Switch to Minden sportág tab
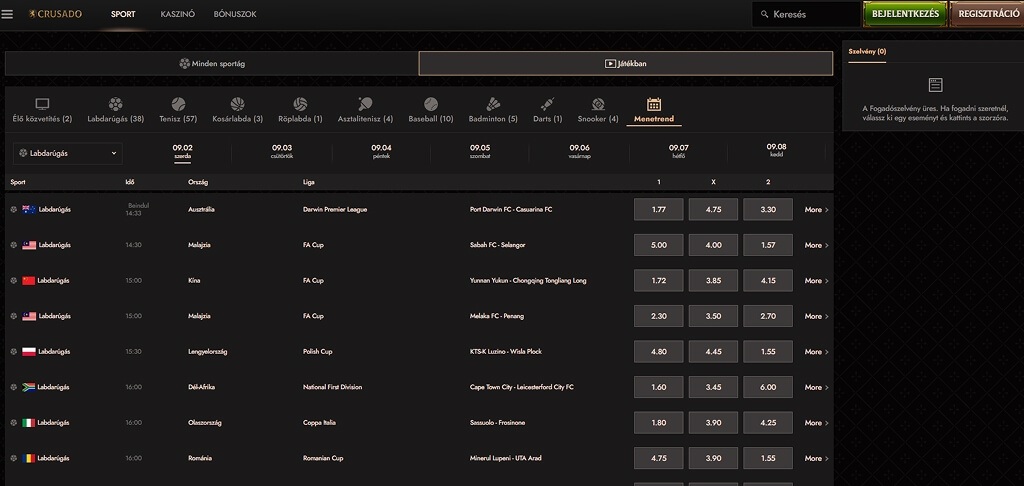Image resolution: width=1024 pixels, height=486 pixels. click(212, 64)
